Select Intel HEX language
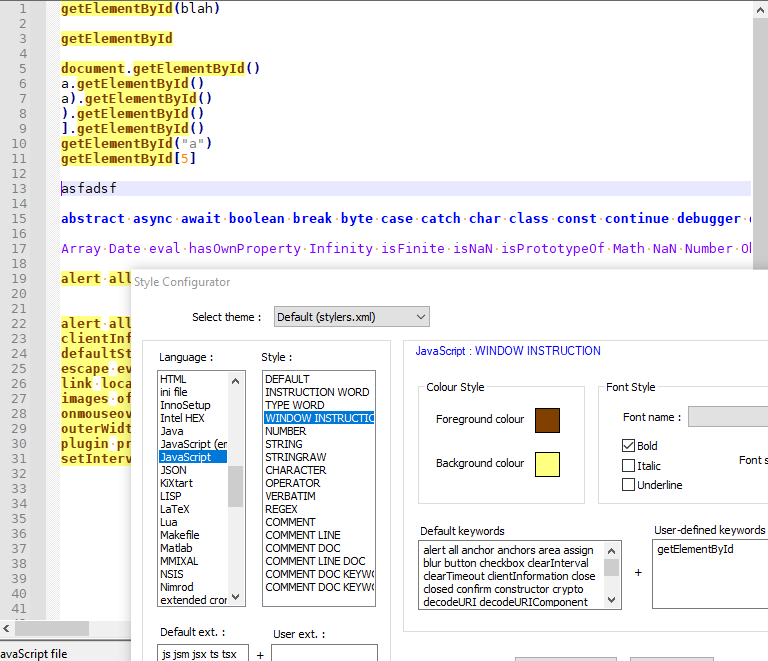Image resolution: width=768 pixels, height=661 pixels. click(193, 418)
